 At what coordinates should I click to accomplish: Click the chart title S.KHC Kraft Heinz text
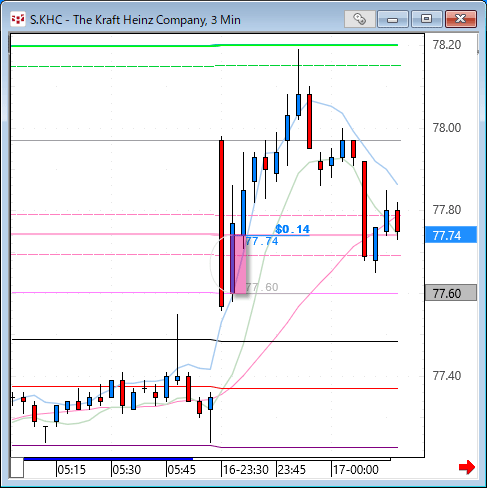135,20
